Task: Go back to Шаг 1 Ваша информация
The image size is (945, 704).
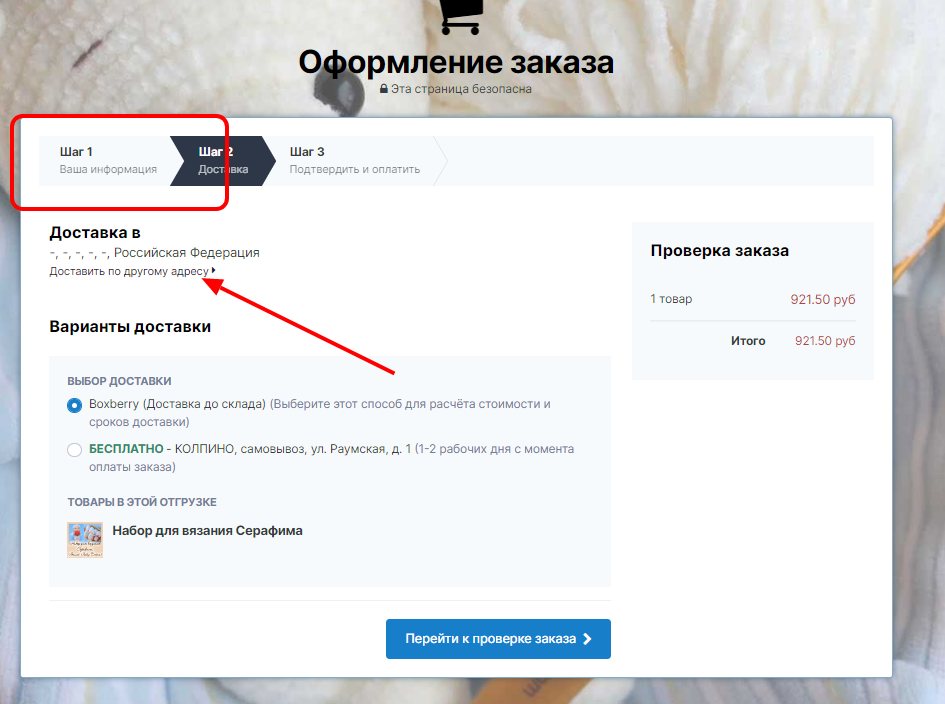Action: click(x=108, y=160)
